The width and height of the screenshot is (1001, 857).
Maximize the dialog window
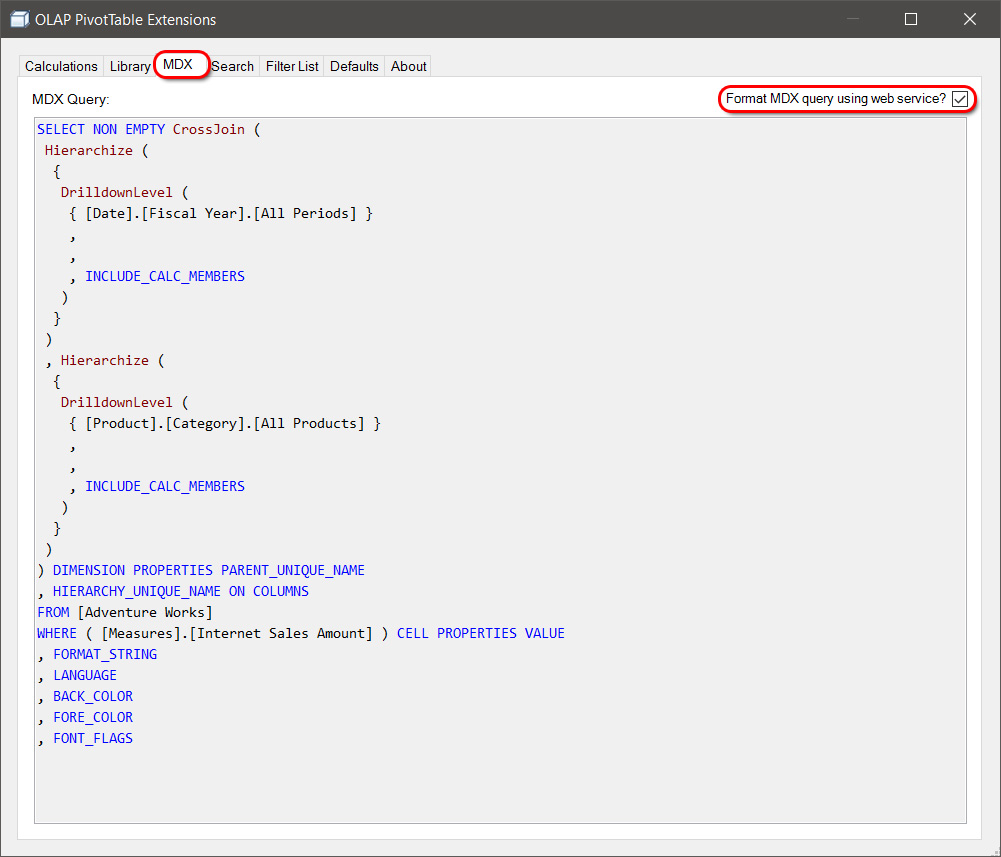pos(910,19)
